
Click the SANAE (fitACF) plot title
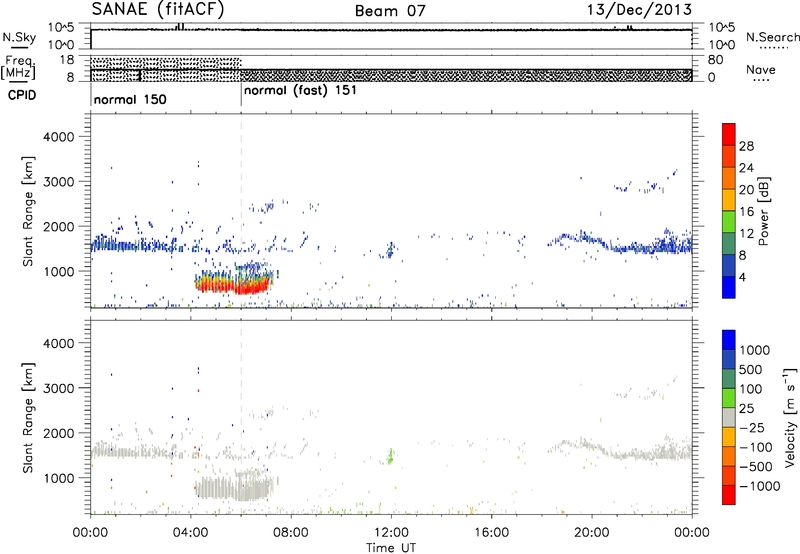[158, 10]
